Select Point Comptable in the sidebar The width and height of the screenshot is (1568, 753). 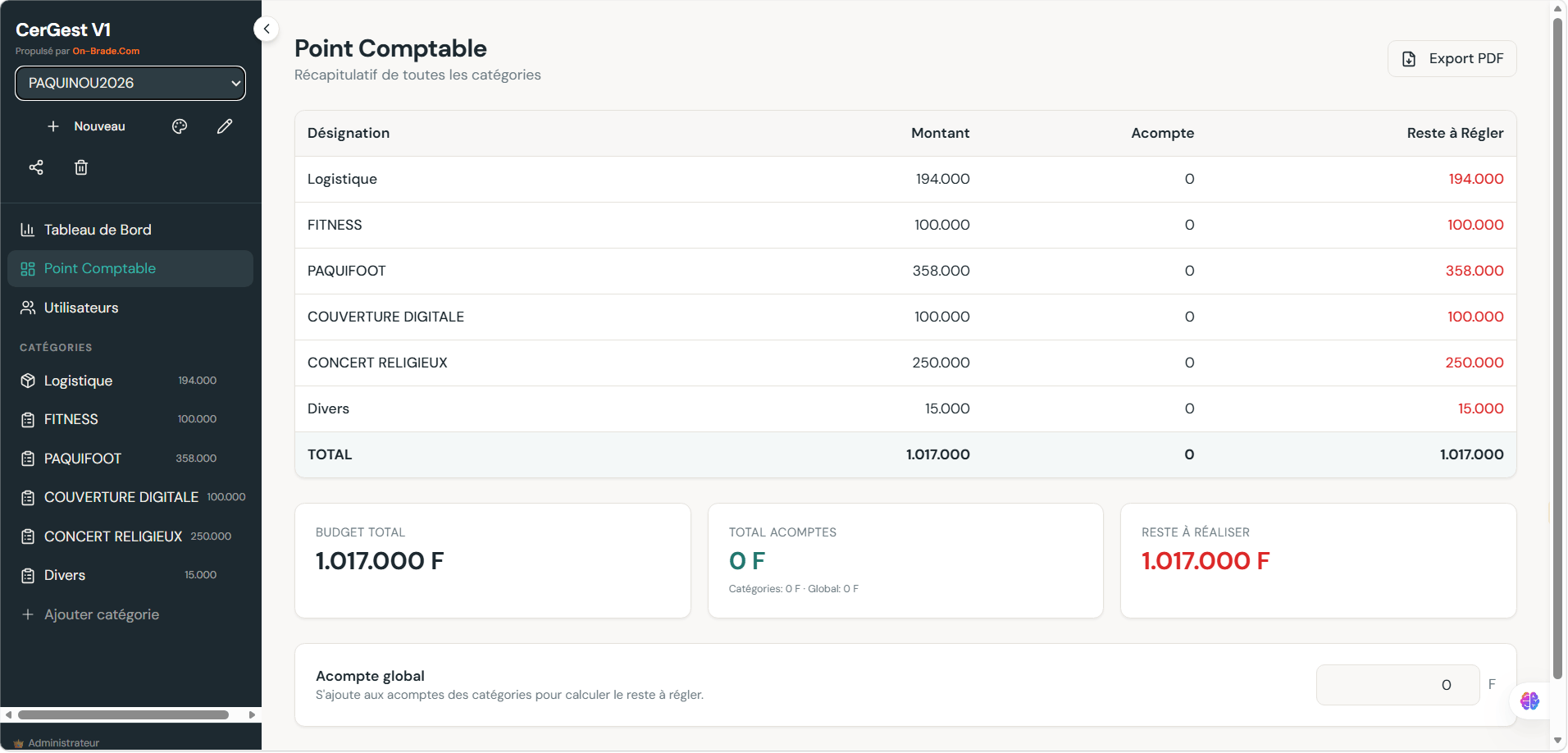[130, 268]
